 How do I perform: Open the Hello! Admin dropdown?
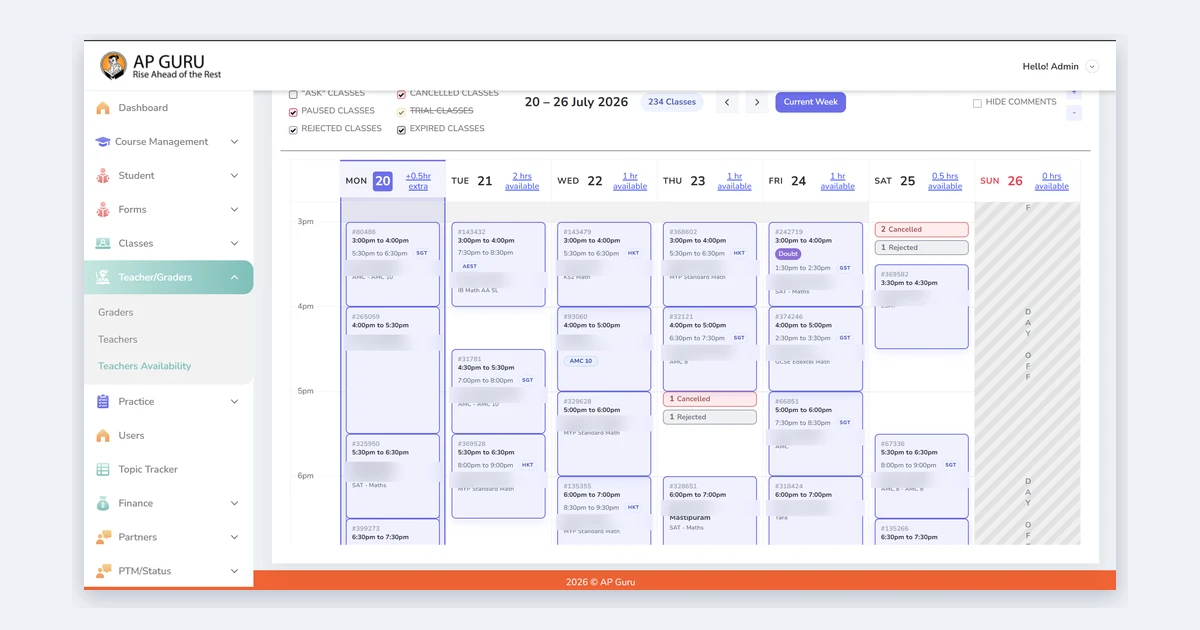pos(1092,67)
